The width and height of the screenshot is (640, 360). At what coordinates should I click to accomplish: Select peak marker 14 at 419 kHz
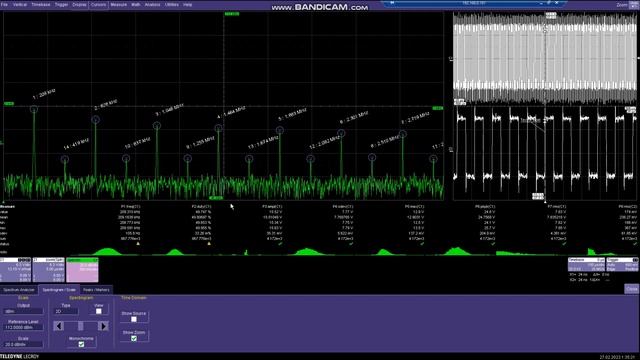coord(65,160)
